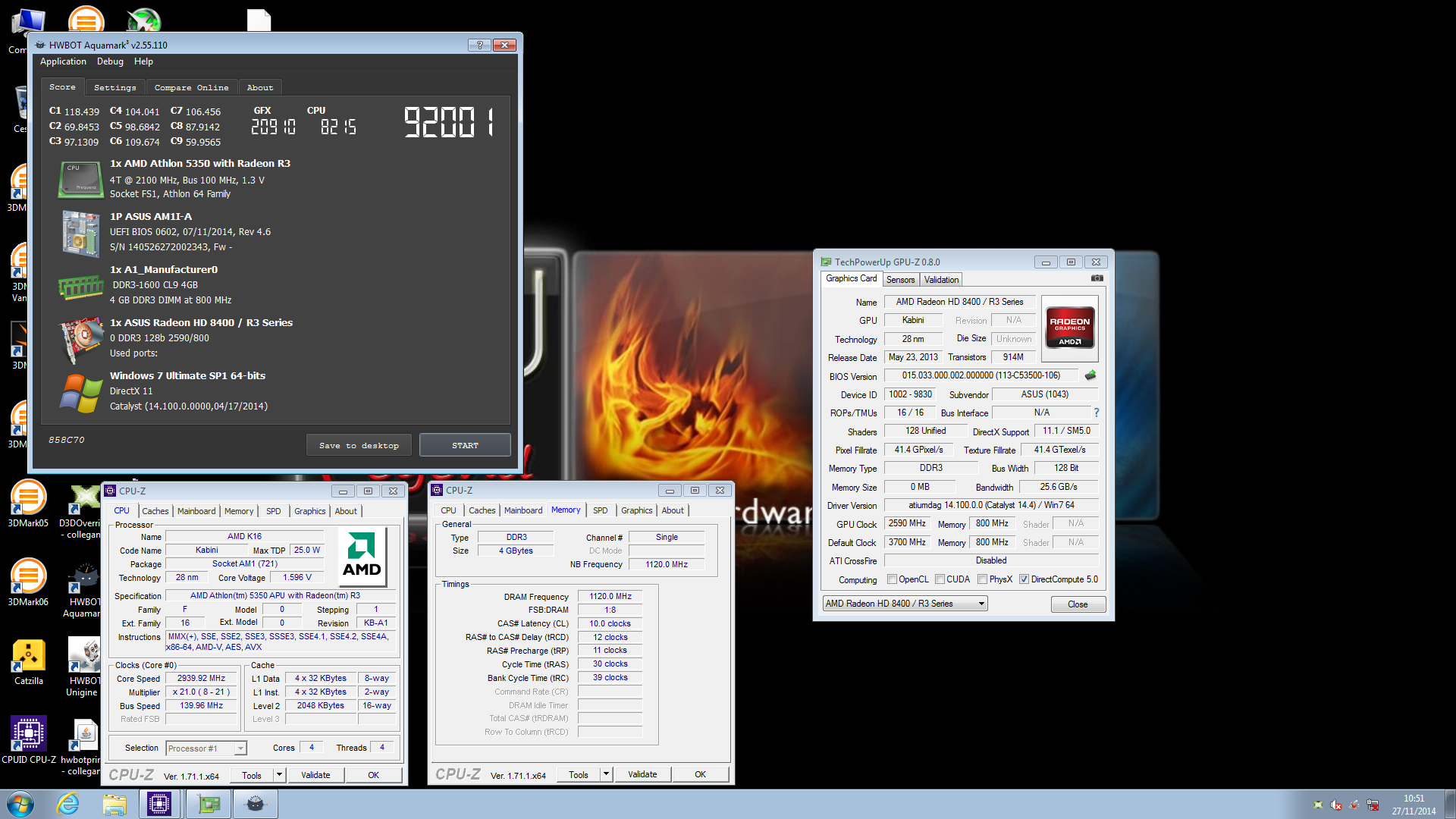The width and height of the screenshot is (1456, 819).
Task: Click the motherboard icon in Aquamark
Action: tap(81, 233)
